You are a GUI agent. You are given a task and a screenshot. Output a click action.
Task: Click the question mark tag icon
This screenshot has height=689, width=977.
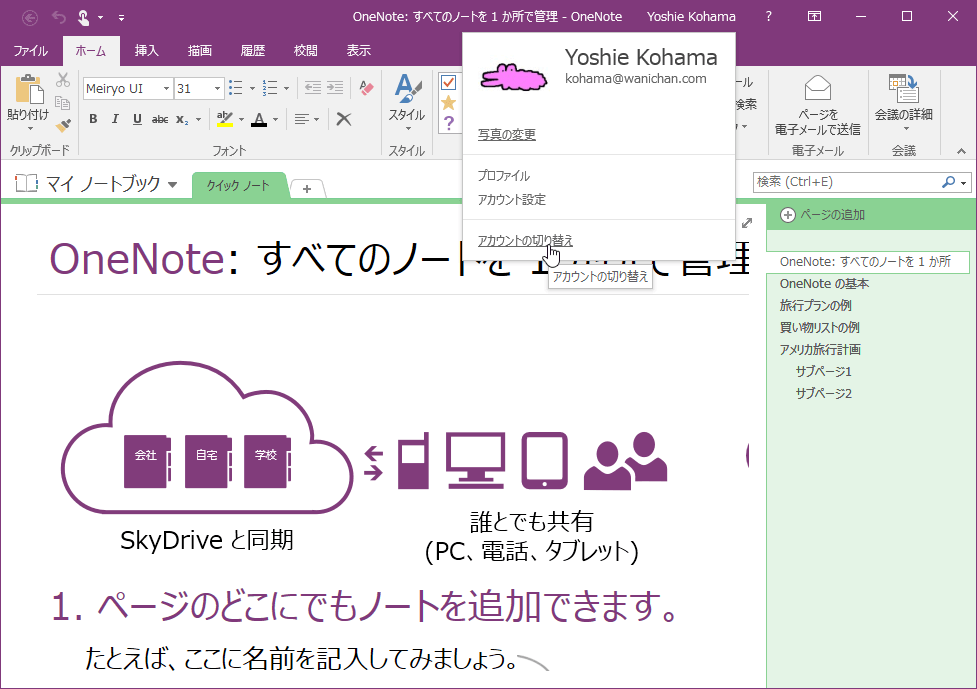click(449, 123)
